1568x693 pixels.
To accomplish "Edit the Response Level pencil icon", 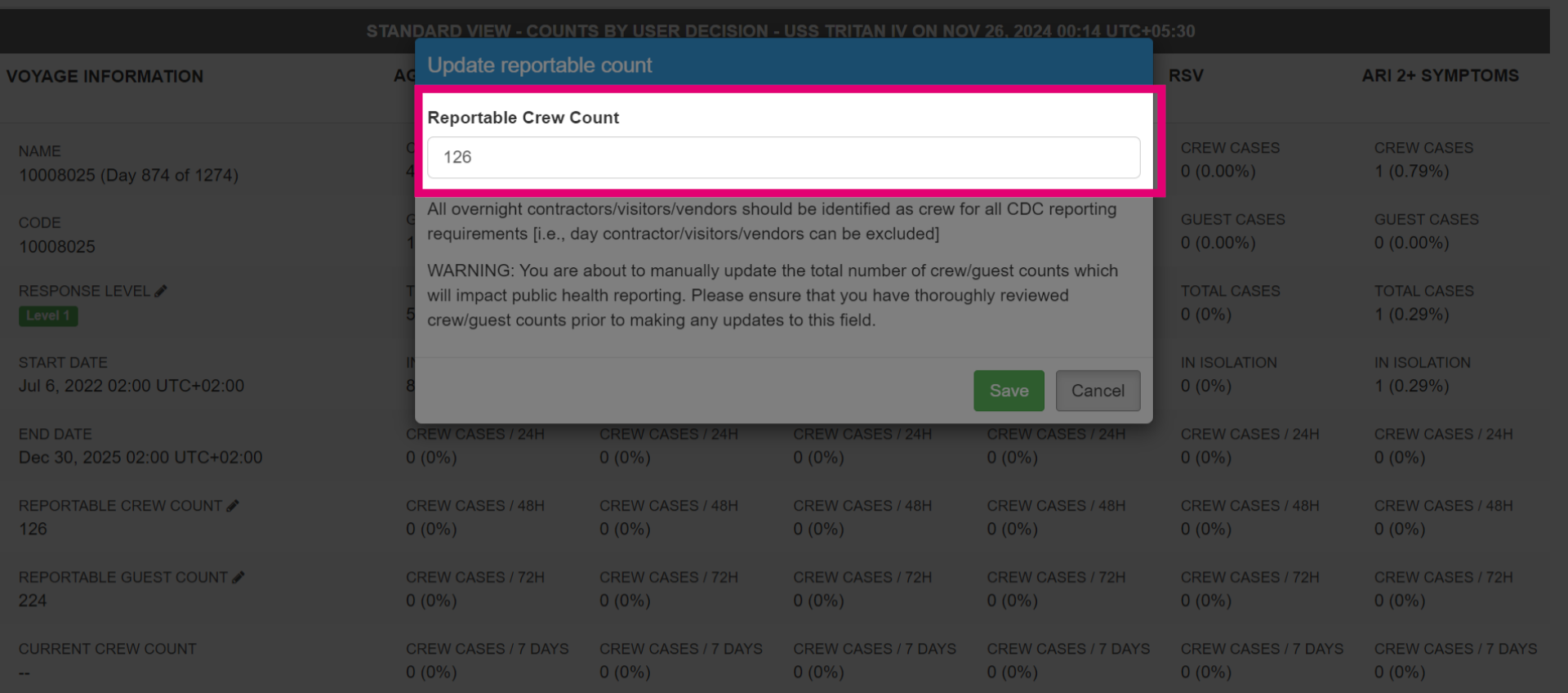I will 161,291.
